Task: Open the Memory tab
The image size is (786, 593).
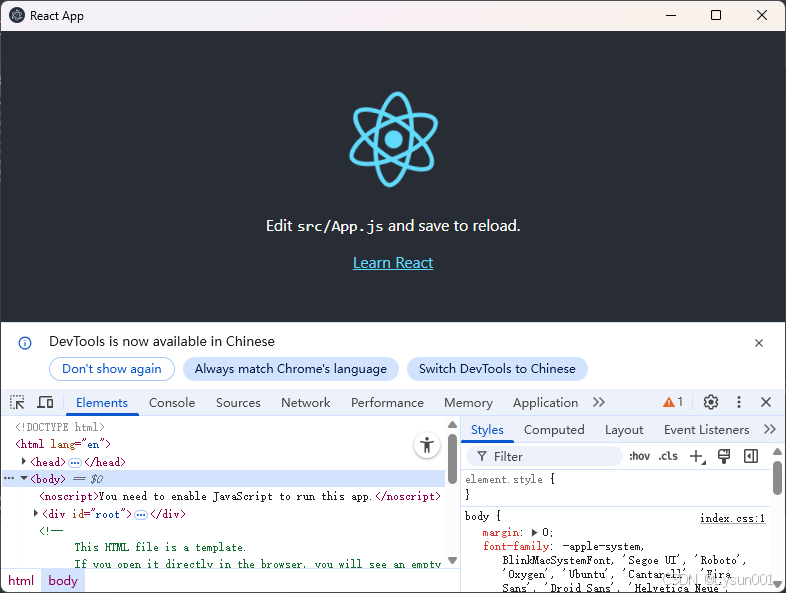Action: (x=468, y=403)
